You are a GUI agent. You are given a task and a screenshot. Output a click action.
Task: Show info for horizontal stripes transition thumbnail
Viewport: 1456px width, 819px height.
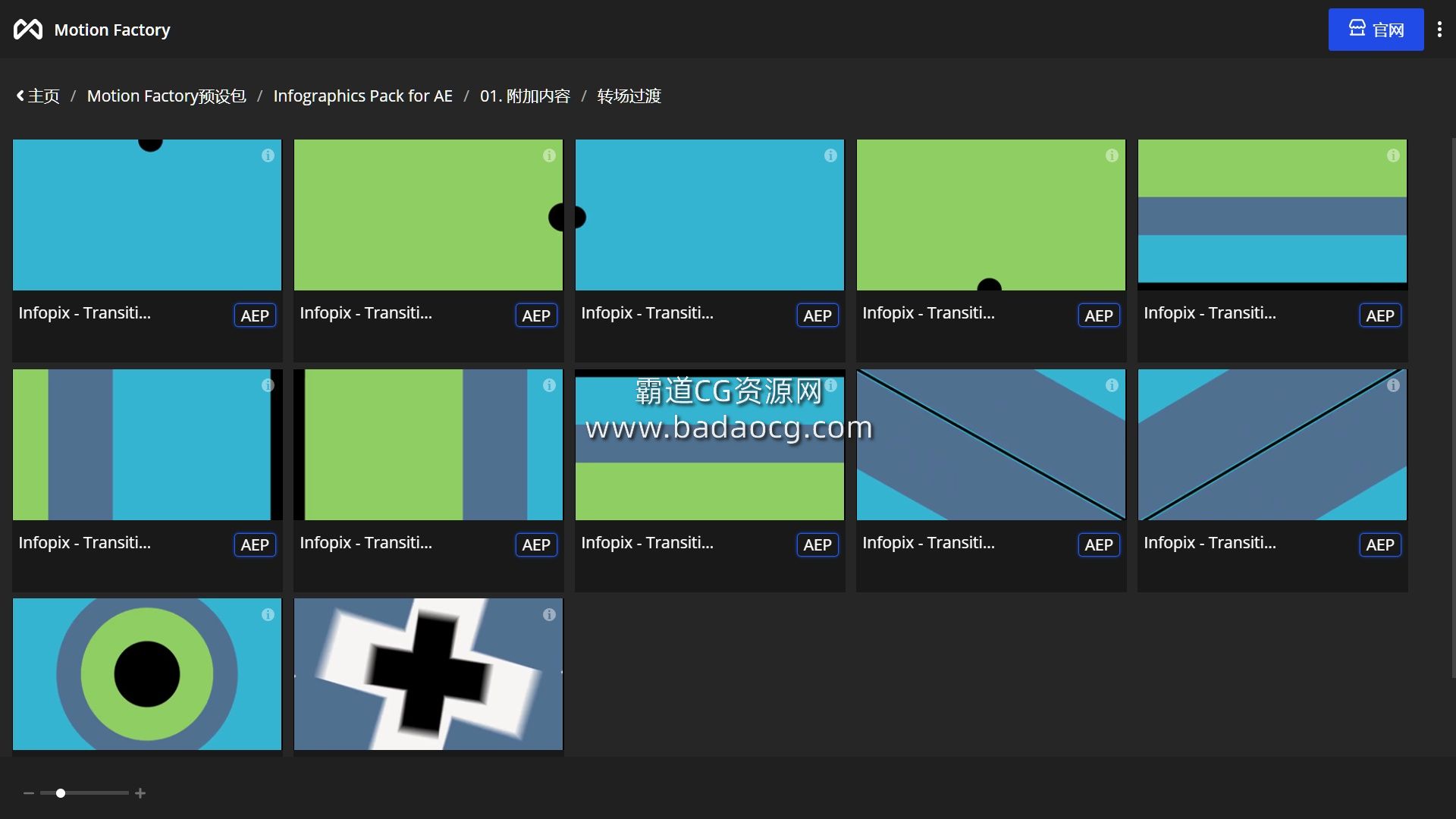pos(1393,155)
